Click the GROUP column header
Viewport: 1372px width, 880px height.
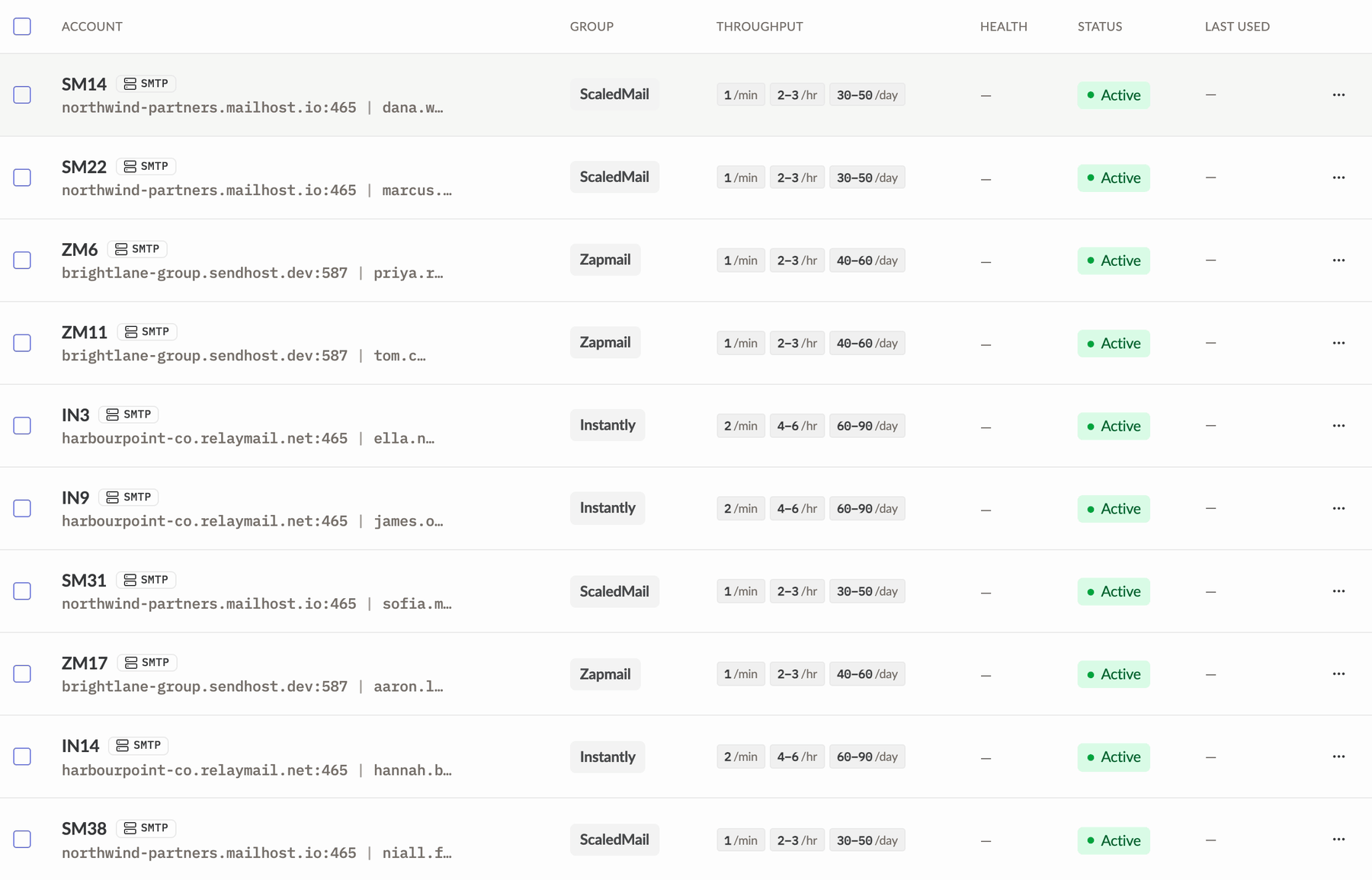[591, 27]
